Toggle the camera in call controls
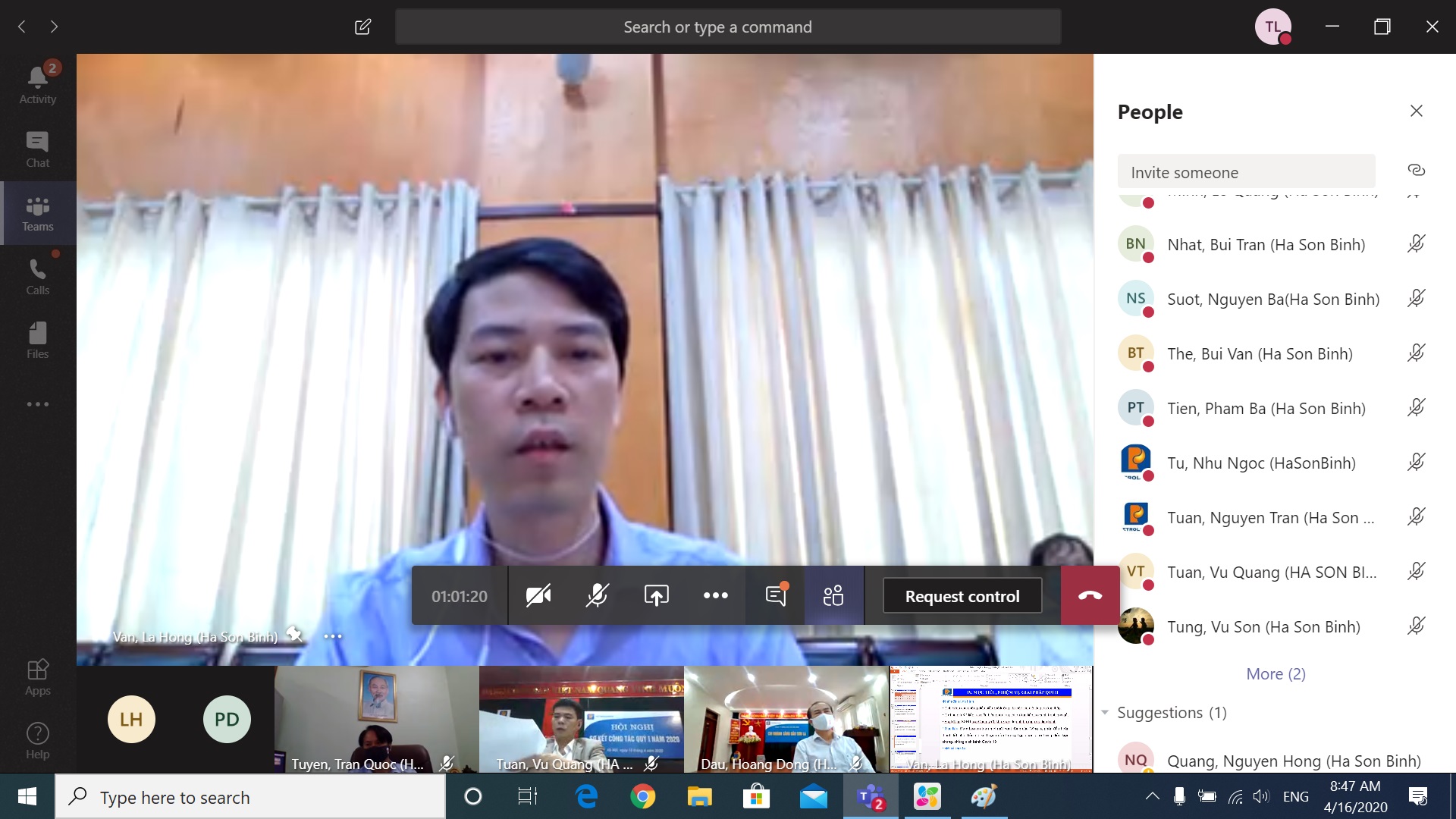1456x819 pixels. point(538,596)
